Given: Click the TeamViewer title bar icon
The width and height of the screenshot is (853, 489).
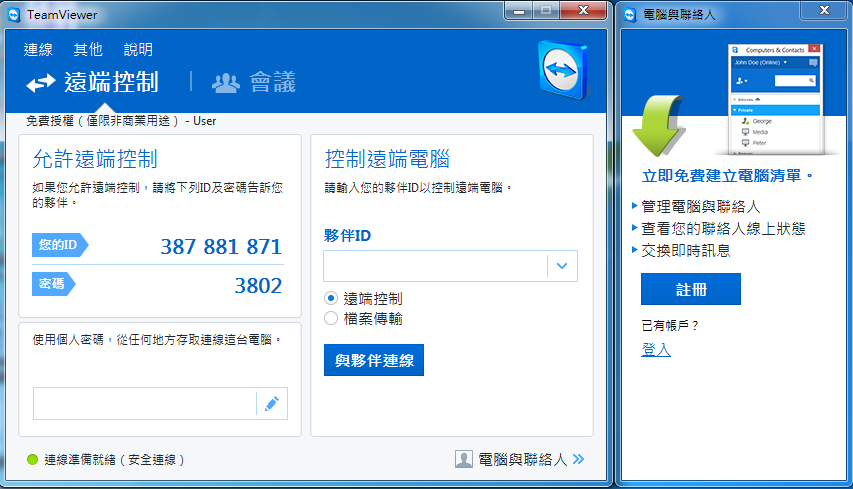Looking at the screenshot, I should pyautogui.click(x=14, y=15).
